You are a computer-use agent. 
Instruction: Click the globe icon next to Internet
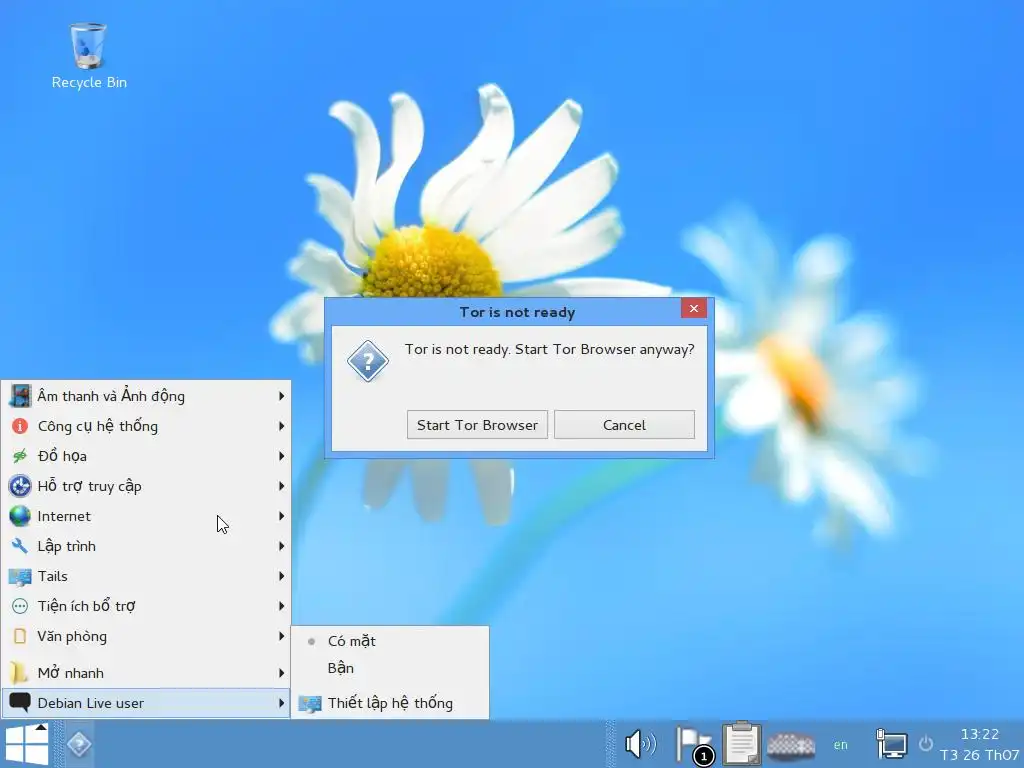(20, 516)
